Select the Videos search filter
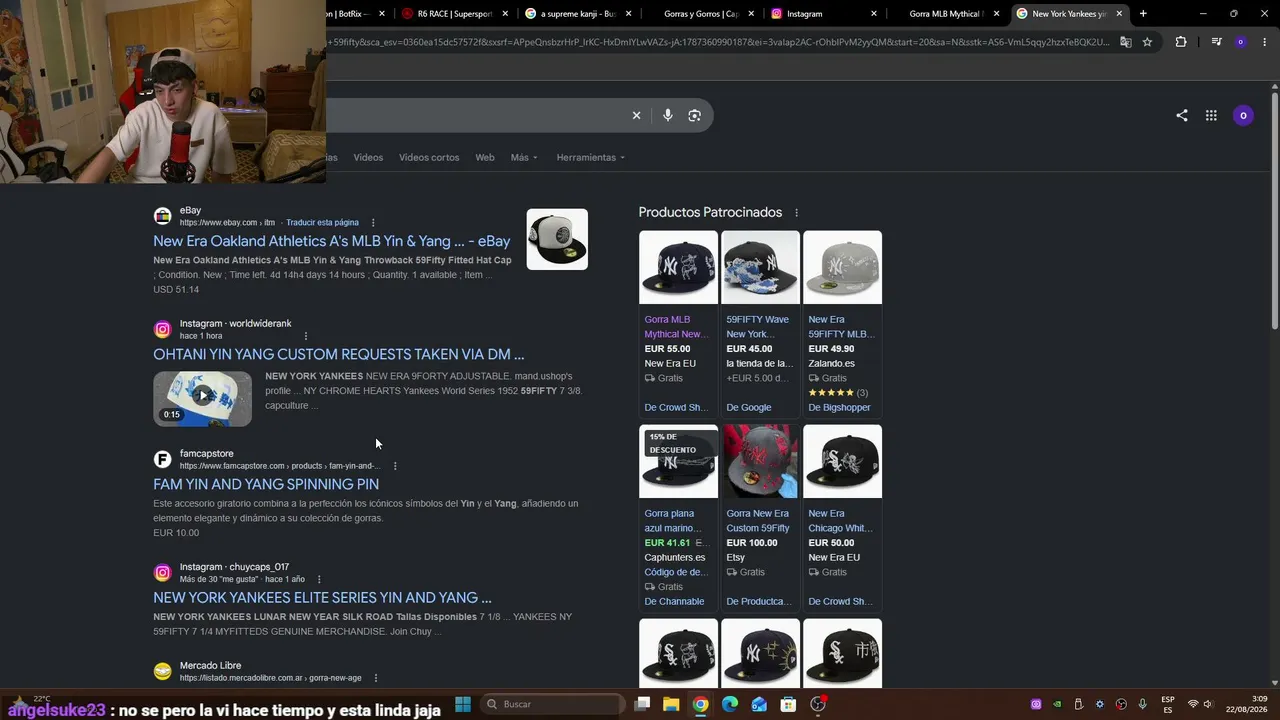The height and width of the screenshot is (720, 1280). point(368,157)
